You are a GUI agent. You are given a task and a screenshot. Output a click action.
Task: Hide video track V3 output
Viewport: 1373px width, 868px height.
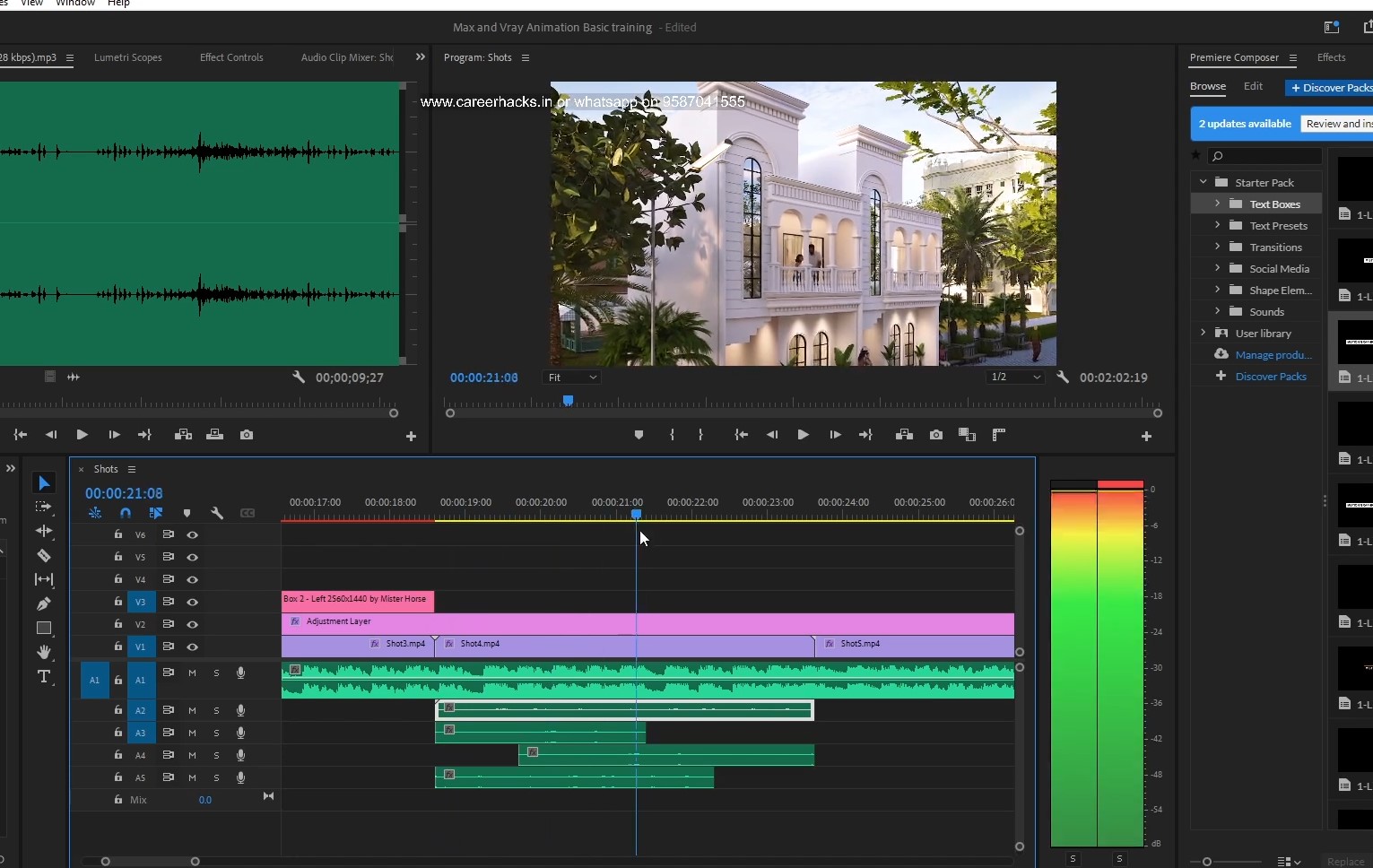[x=191, y=602]
